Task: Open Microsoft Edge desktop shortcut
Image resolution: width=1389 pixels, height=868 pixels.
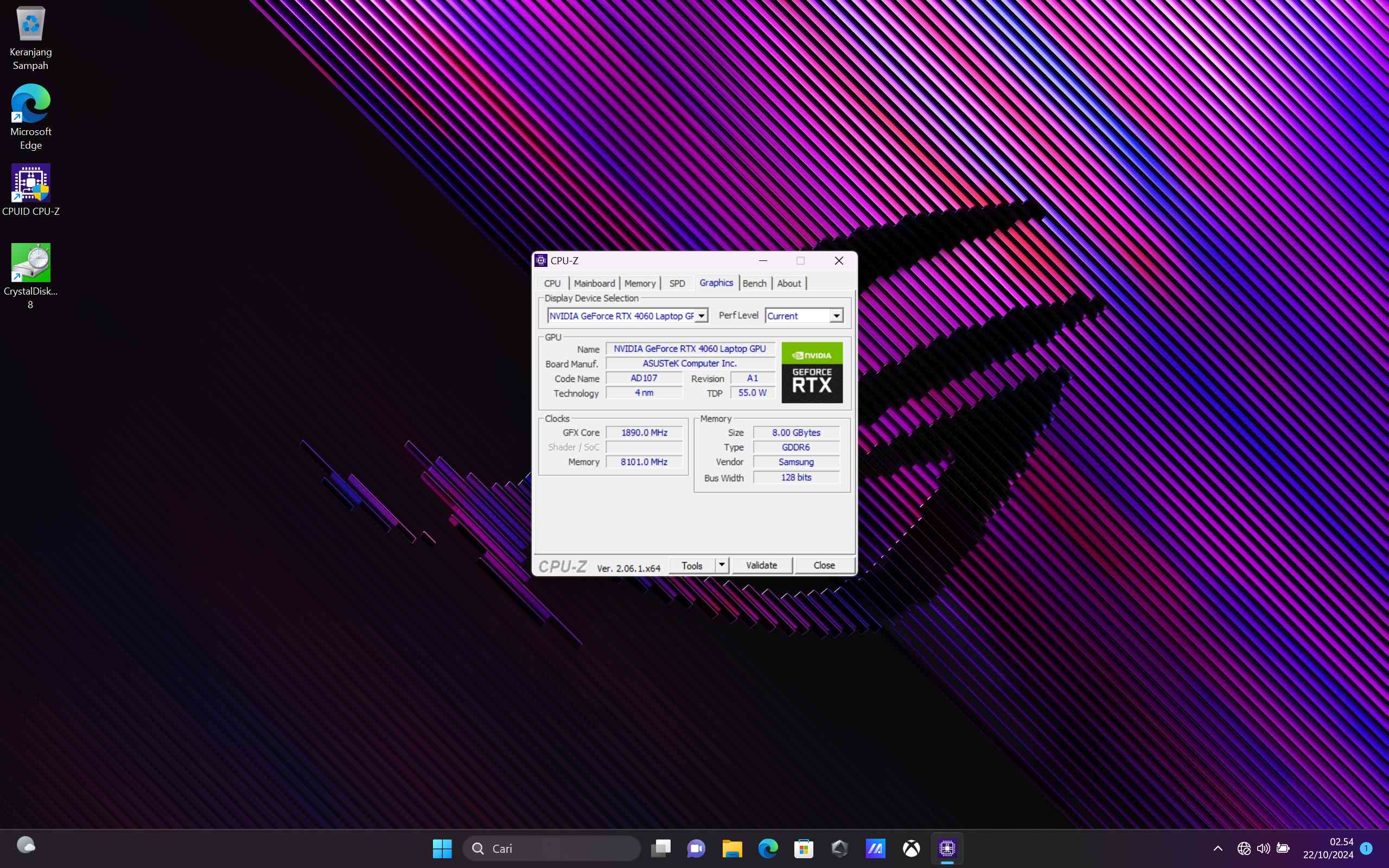Action: 30,104
